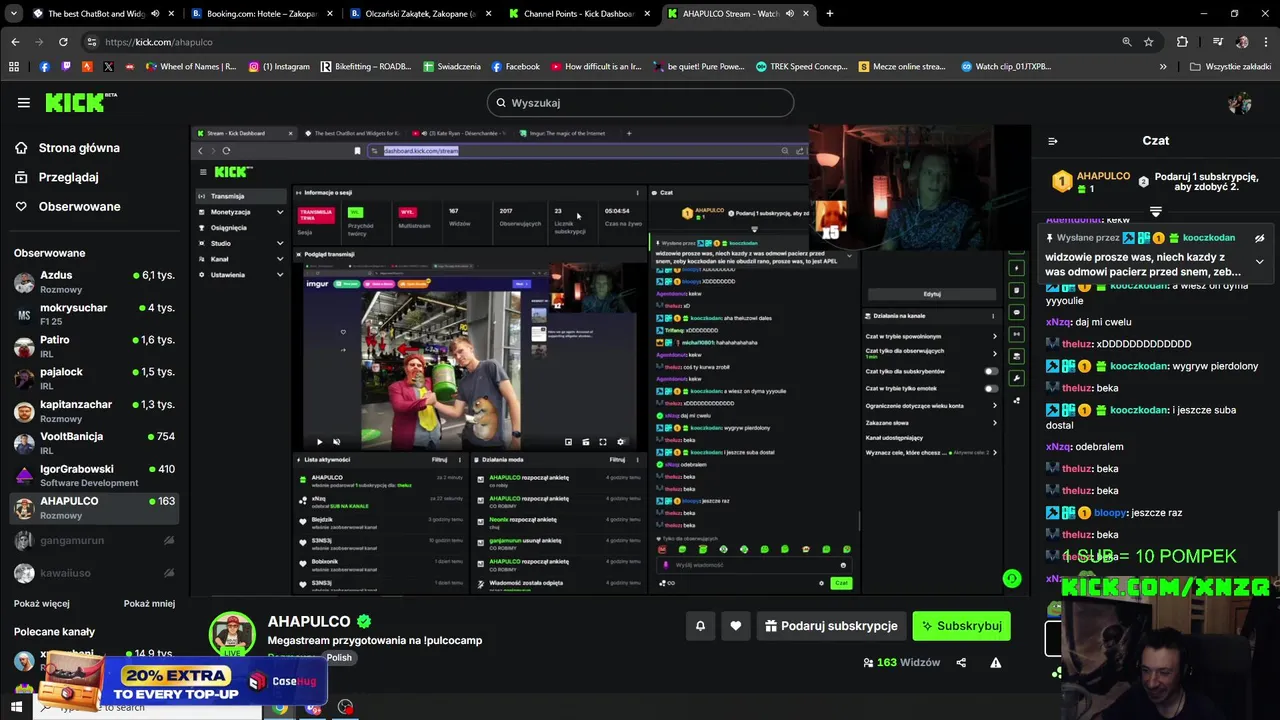Click the AHAPULCO live channel avatar
This screenshot has width=1280, height=720.
232,633
